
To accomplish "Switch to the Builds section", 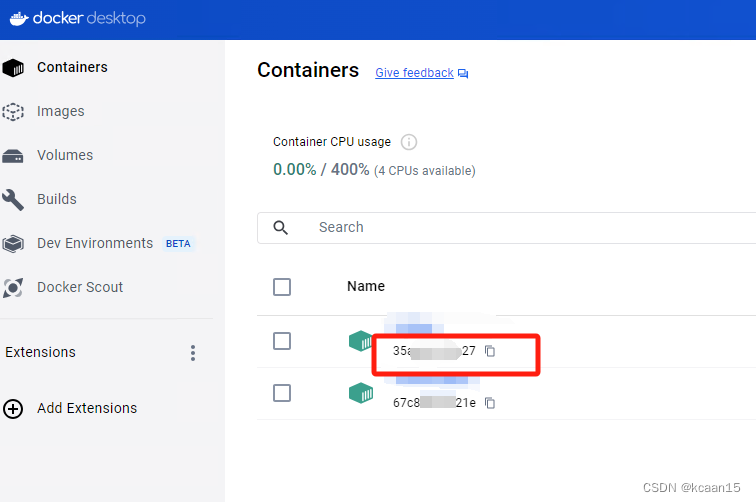I will click(57, 199).
